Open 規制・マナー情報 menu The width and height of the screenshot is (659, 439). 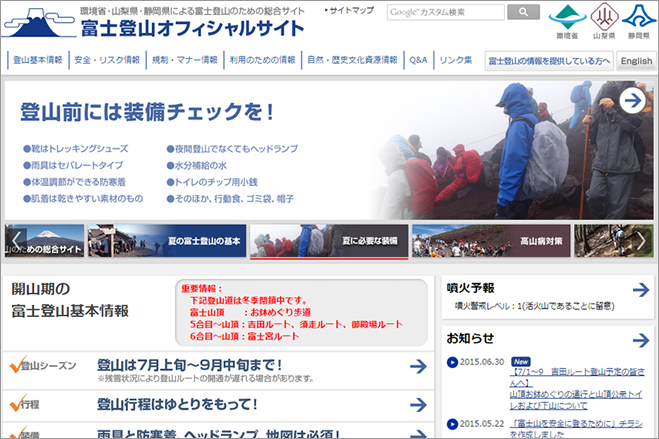click(185, 60)
